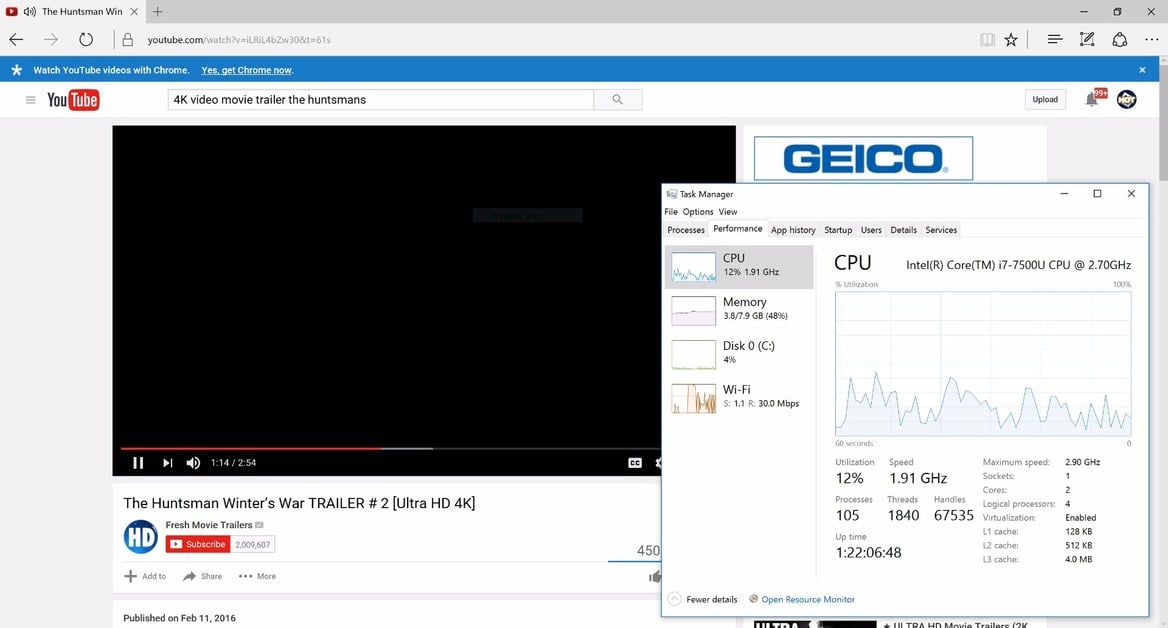Skip to the next video
Image resolution: width=1168 pixels, height=628 pixels.
click(x=168, y=463)
